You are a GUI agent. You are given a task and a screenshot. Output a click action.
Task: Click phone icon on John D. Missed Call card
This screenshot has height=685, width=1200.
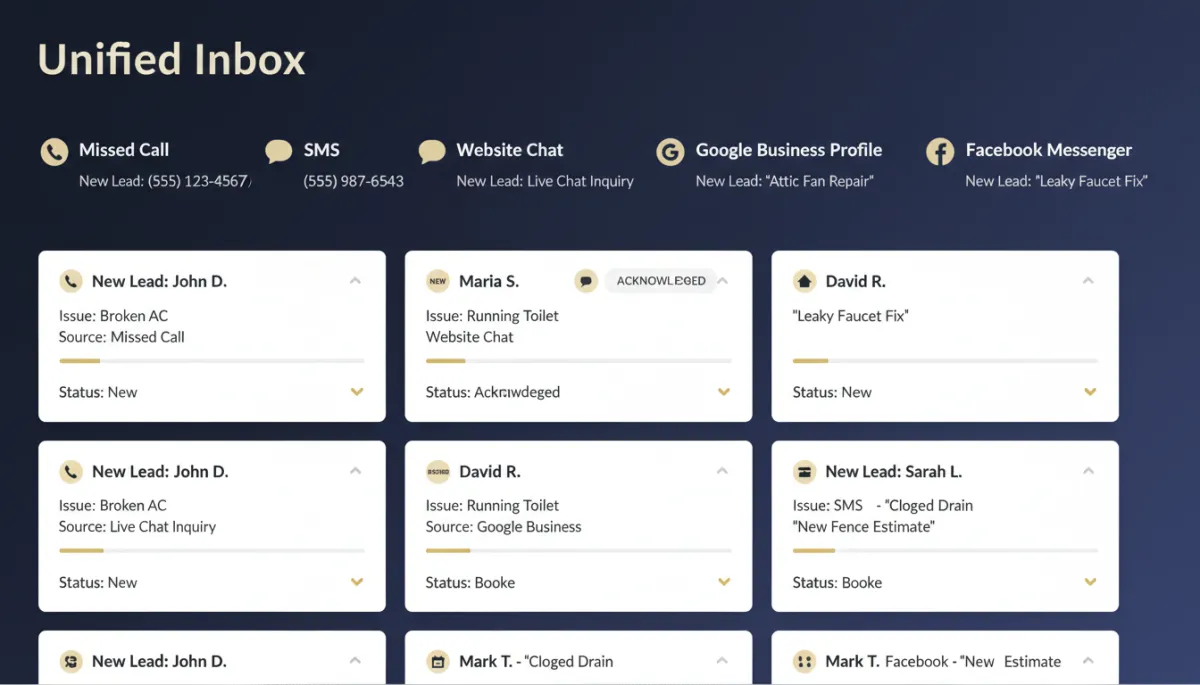tap(70, 281)
